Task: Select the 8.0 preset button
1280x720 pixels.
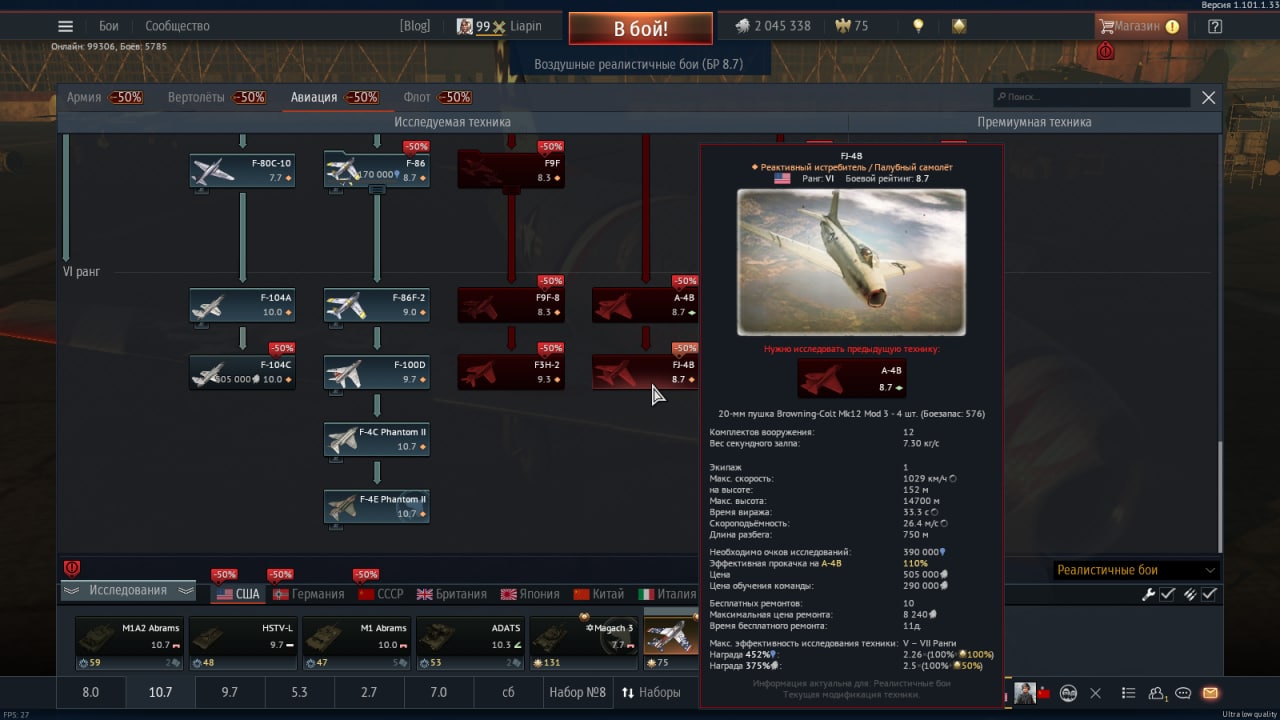Action: tap(90, 692)
